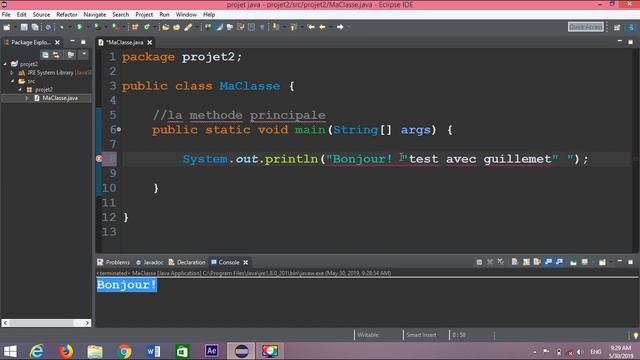640x360 pixels.
Task: Click the Open Task icon
Action: (x=177, y=27)
